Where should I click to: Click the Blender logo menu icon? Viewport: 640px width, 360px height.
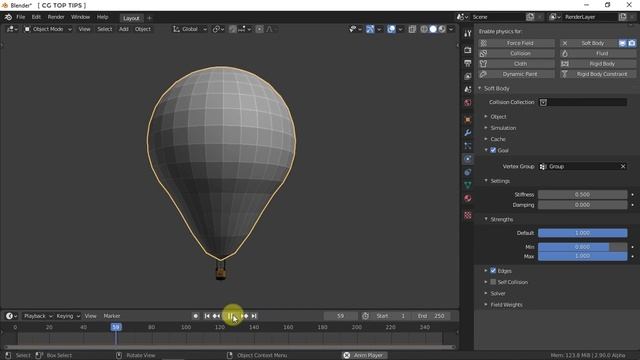[8, 17]
